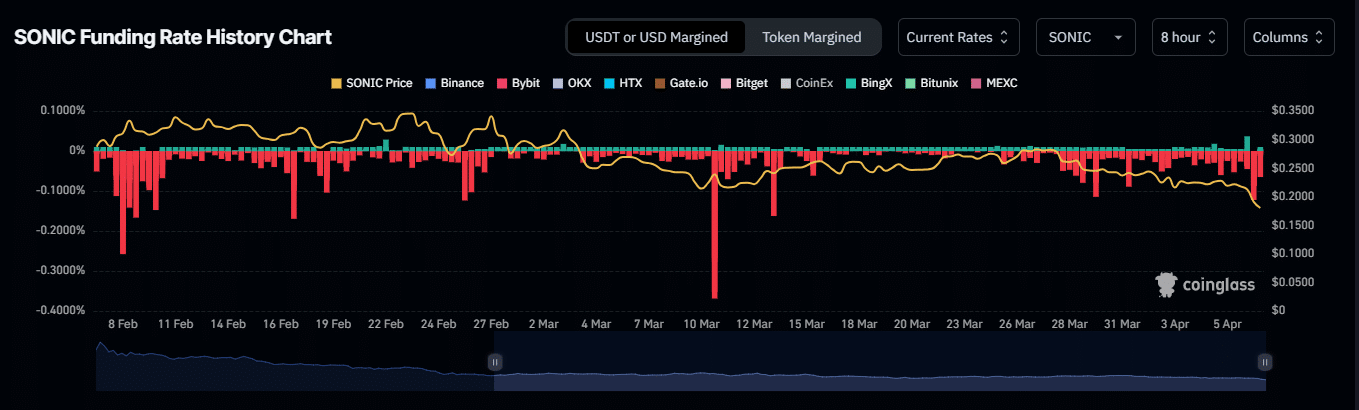Click the CoinEx legend color marker
1359x410 pixels.
(x=788, y=83)
